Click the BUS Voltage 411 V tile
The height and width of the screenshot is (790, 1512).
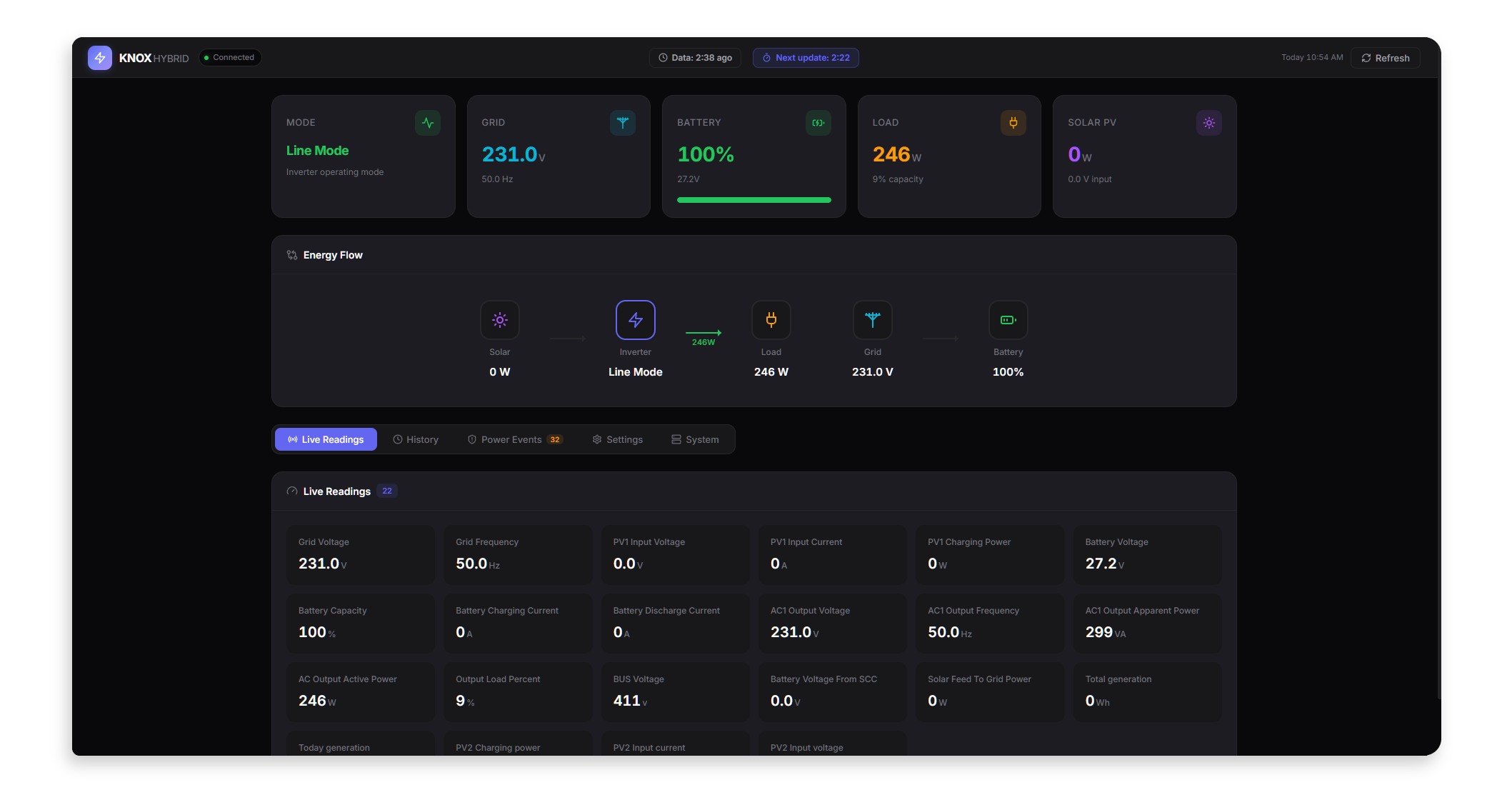coord(676,692)
